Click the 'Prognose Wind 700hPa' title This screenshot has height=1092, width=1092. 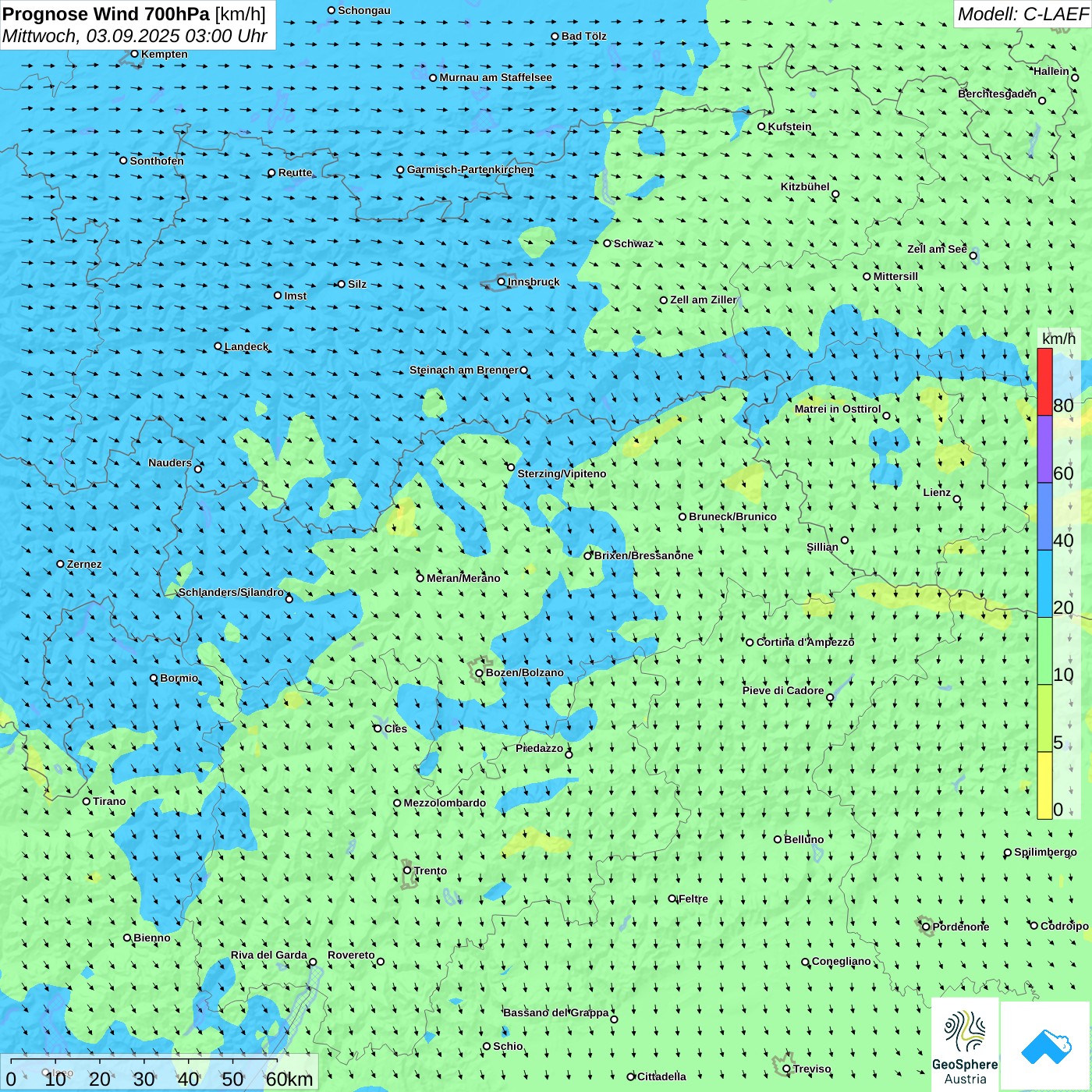107,14
